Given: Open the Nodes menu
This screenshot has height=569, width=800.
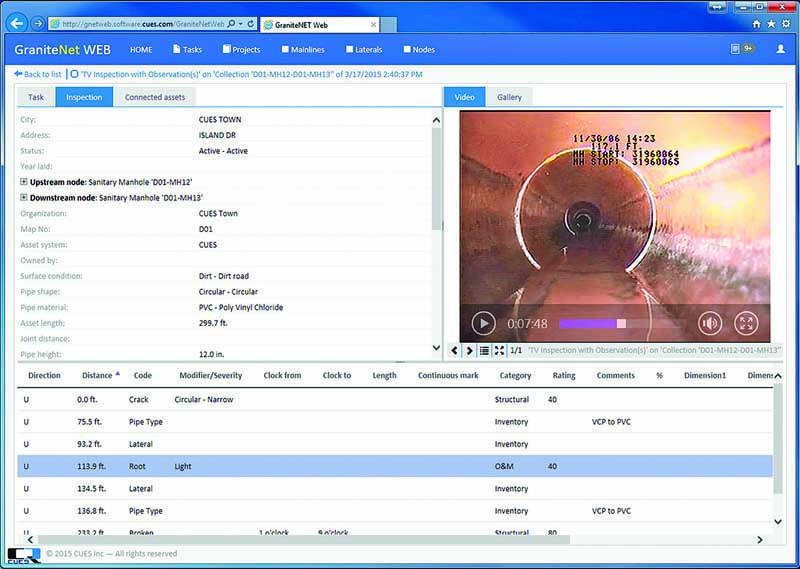Looking at the screenshot, I should tap(419, 50).
